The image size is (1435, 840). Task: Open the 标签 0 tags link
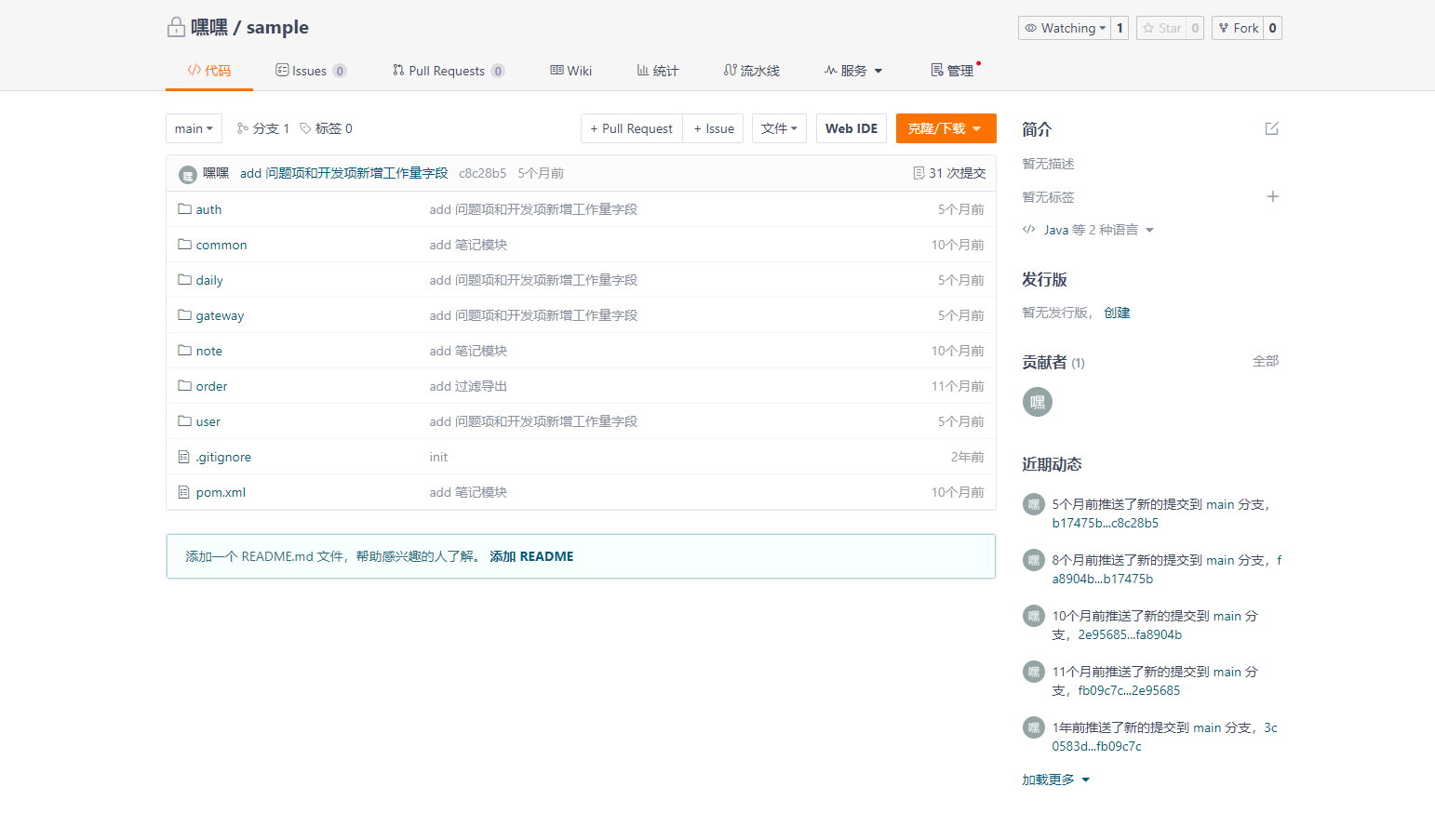coord(326,128)
